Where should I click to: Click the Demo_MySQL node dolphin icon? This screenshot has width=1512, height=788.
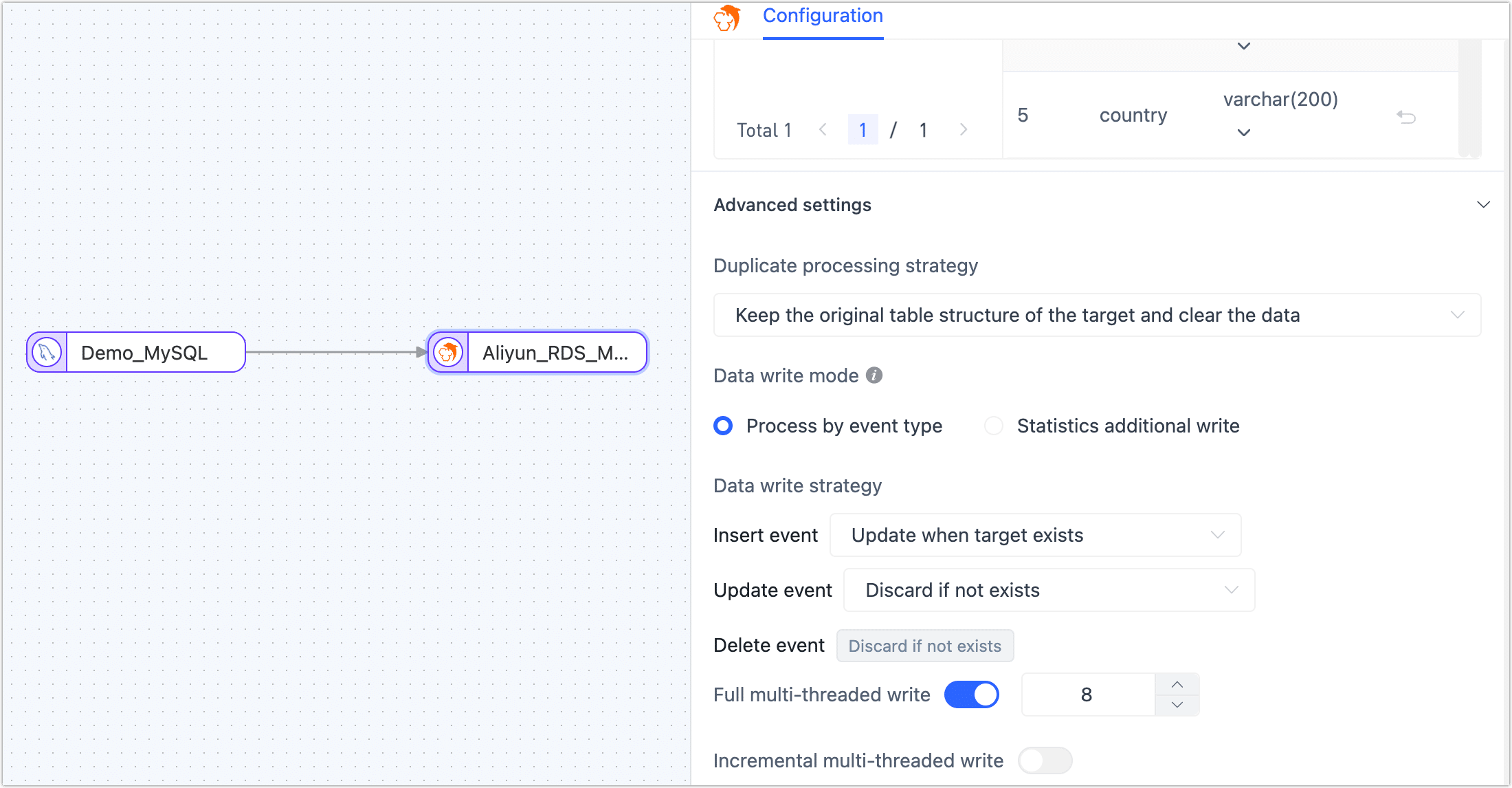tap(47, 353)
